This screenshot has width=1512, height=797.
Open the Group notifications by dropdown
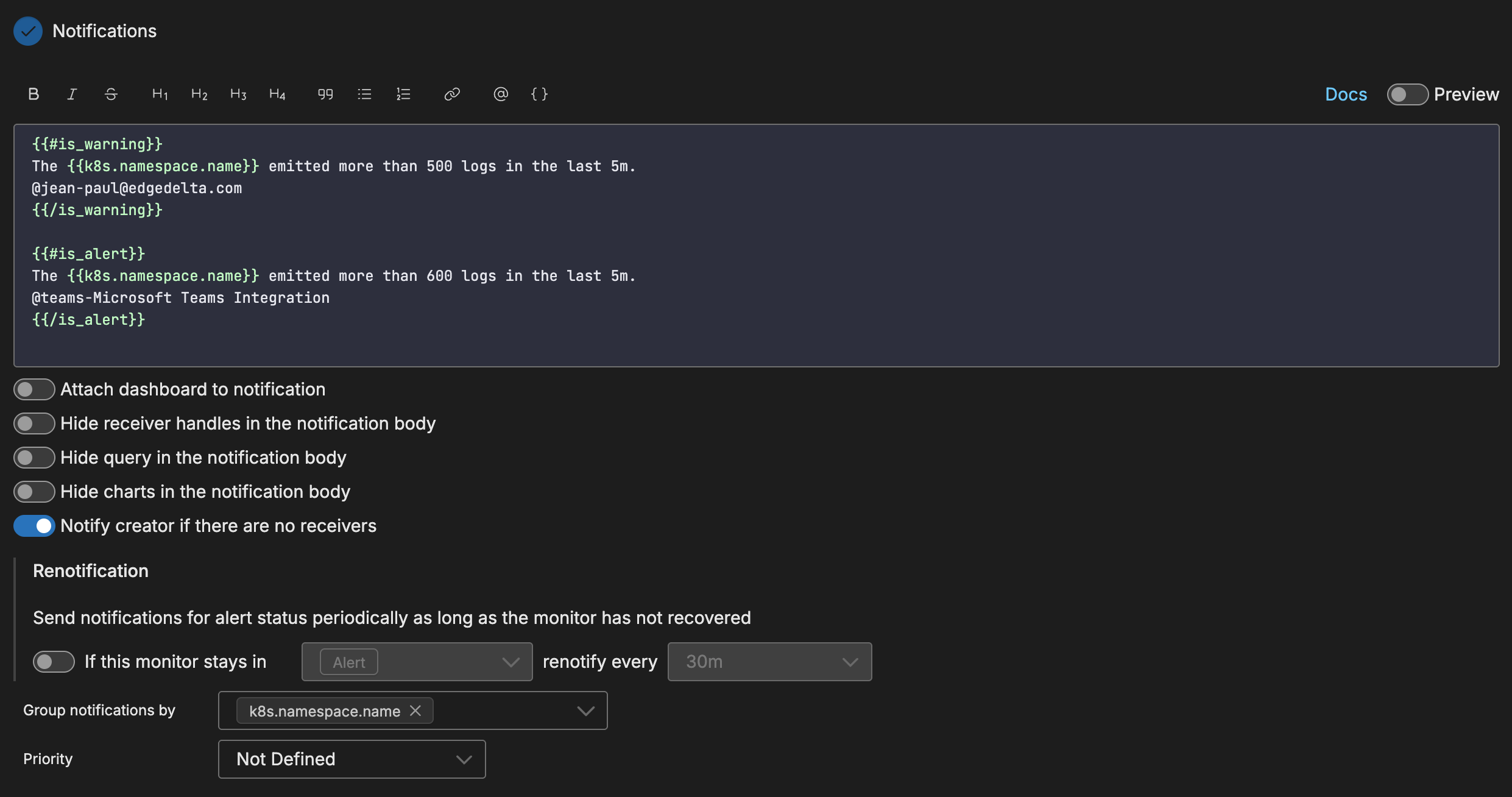pos(585,710)
